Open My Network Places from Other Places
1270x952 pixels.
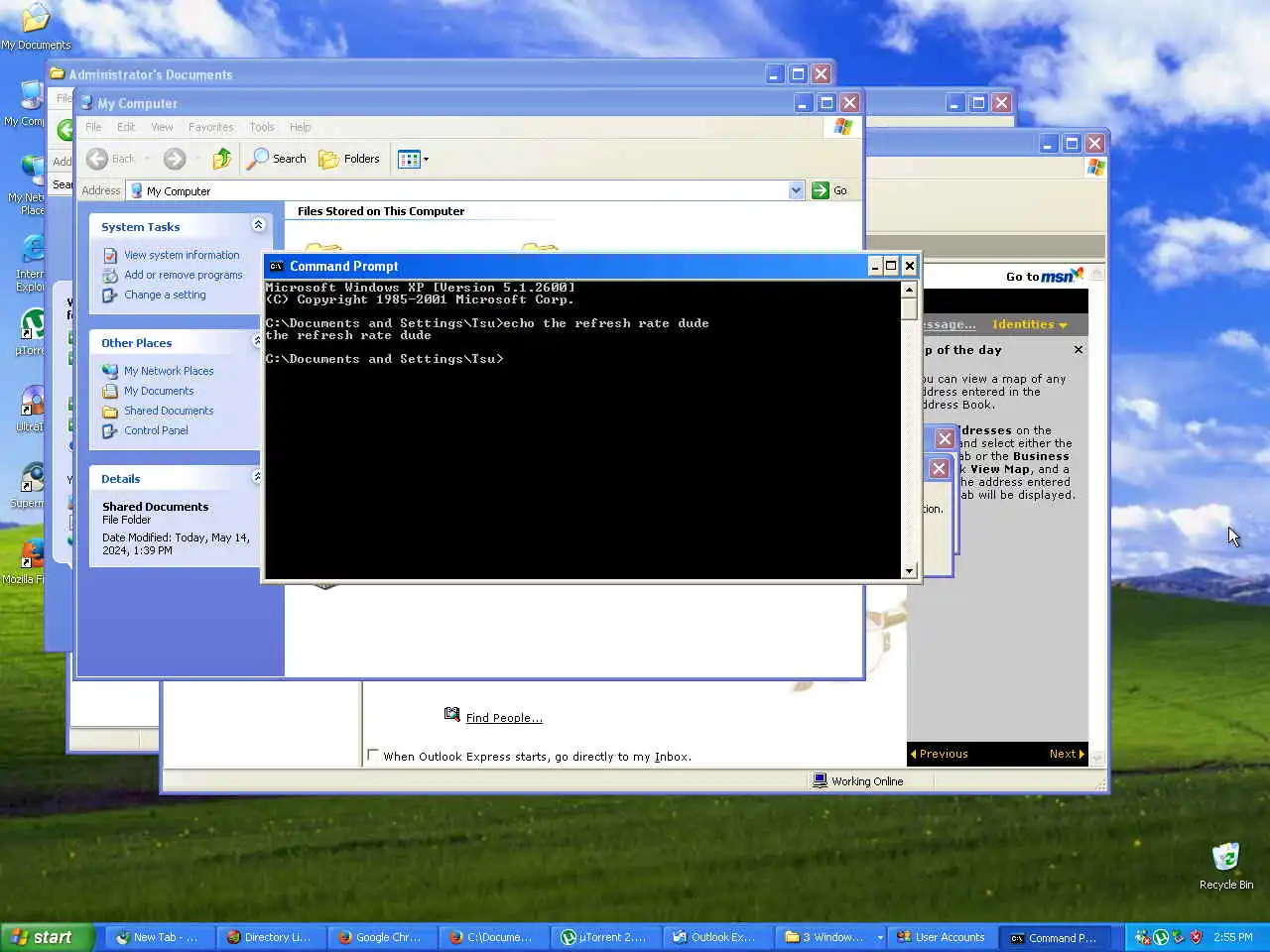tap(169, 371)
